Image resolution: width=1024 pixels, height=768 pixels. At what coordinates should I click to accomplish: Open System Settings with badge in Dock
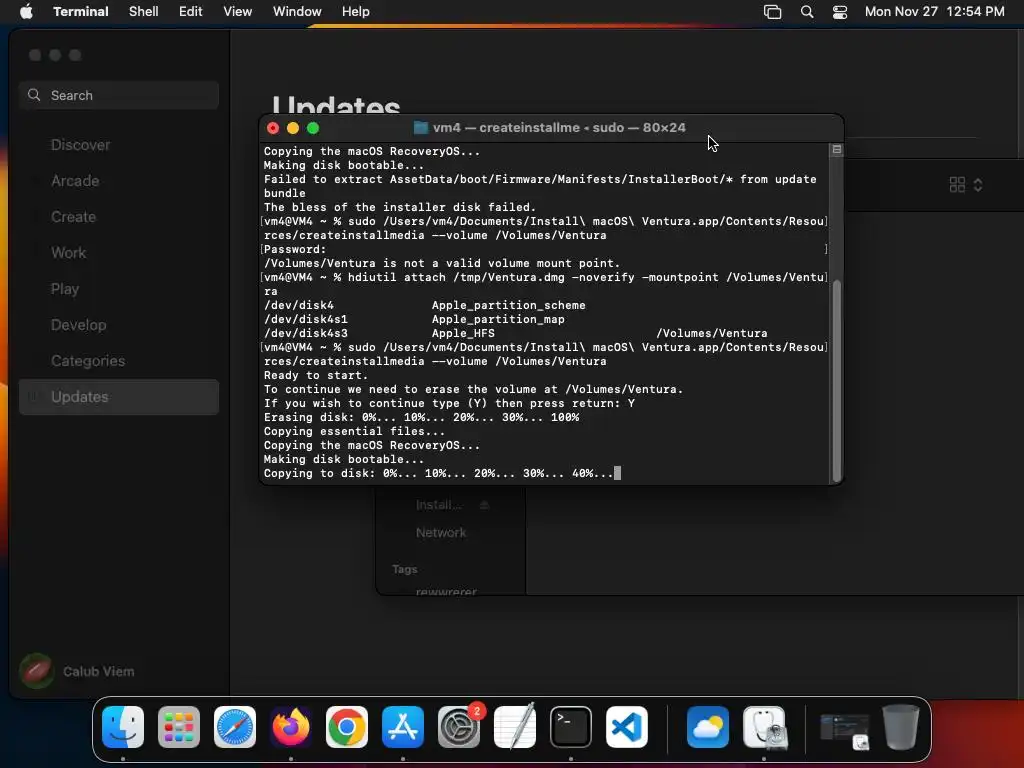pos(459,727)
